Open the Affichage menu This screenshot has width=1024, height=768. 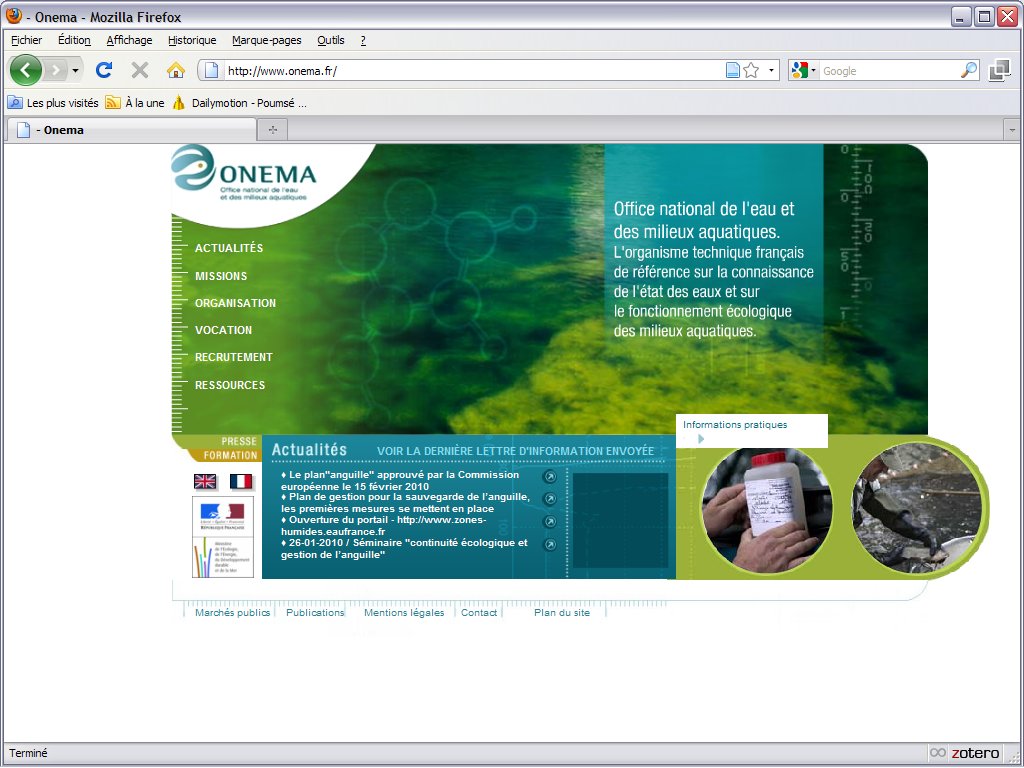point(129,40)
